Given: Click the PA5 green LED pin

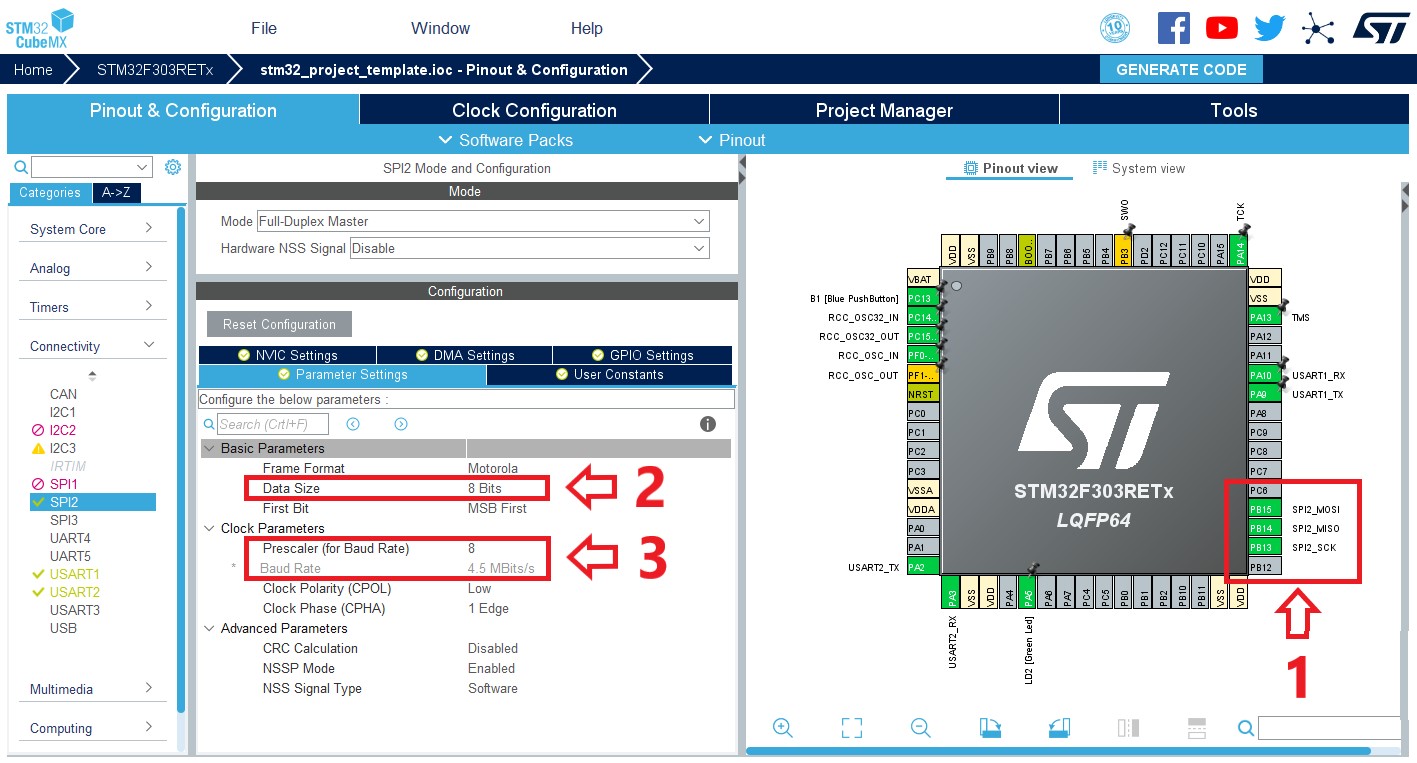Looking at the screenshot, I should coord(1028,593).
